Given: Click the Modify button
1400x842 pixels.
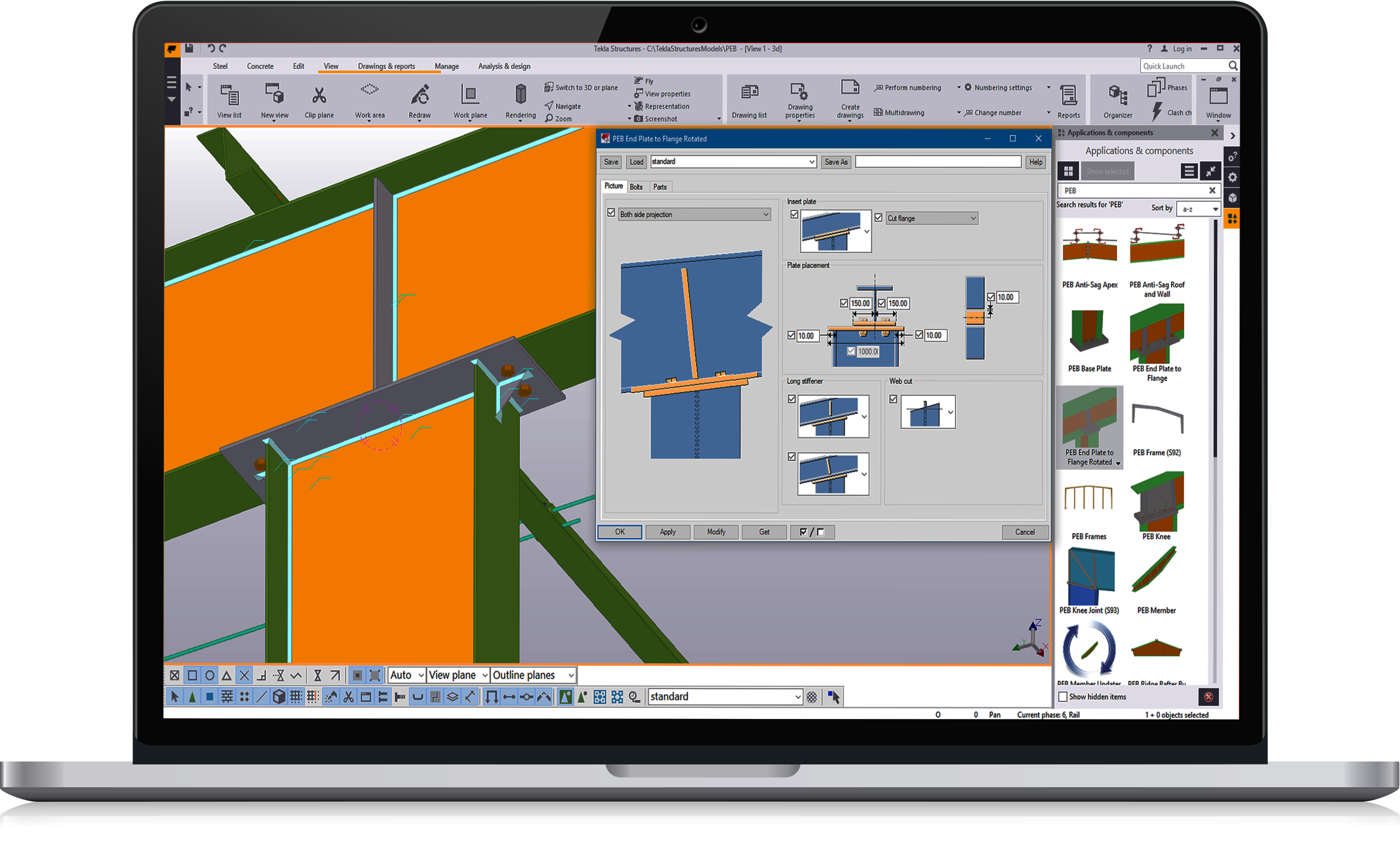Looking at the screenshot, I should tap(716, 532).
